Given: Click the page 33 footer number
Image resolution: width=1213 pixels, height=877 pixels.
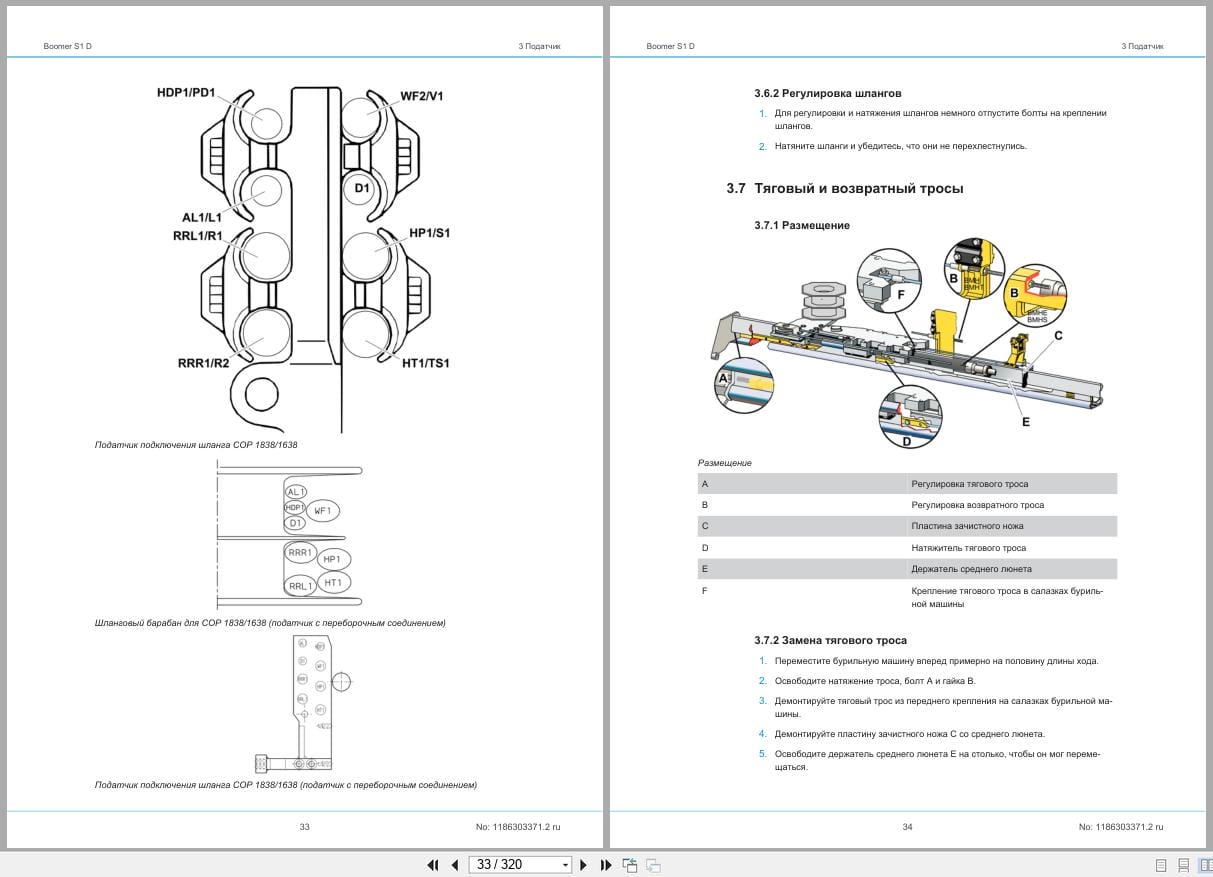Looking at the screenshot, I should pyautogui.click(x=305, y=827).
